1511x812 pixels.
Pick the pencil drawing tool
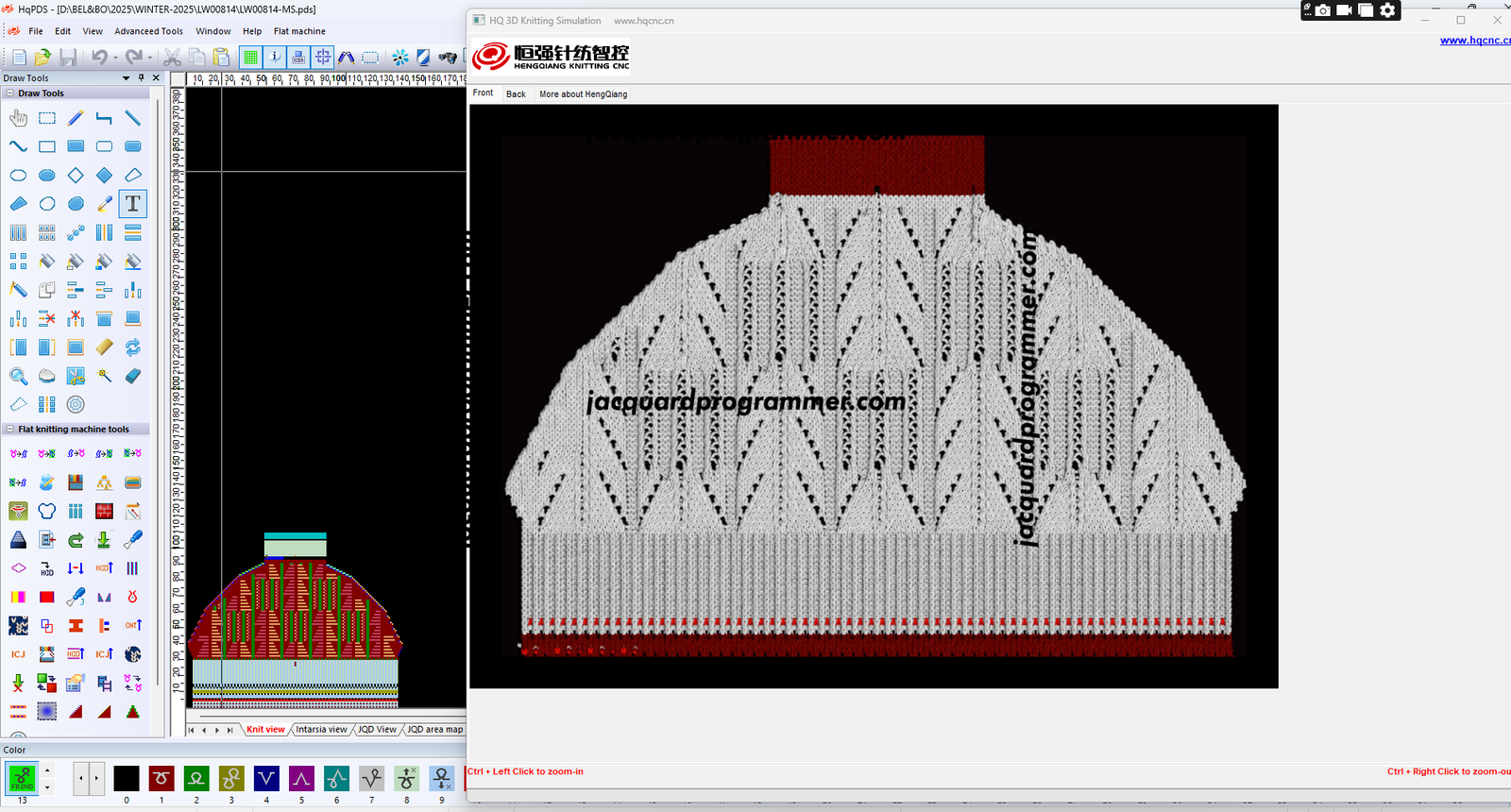[76, 118]
